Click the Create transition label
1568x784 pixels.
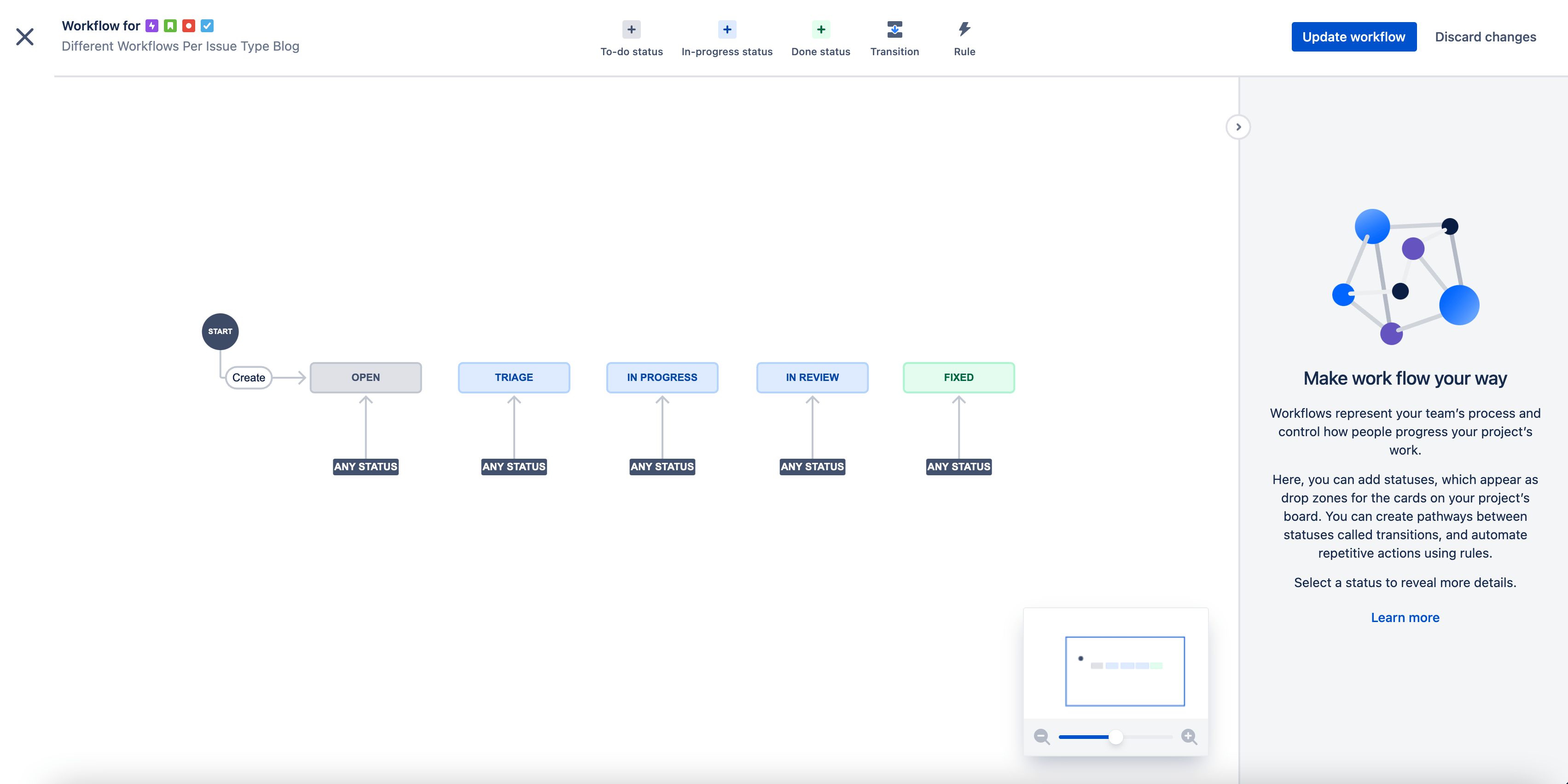coord(248,377)
